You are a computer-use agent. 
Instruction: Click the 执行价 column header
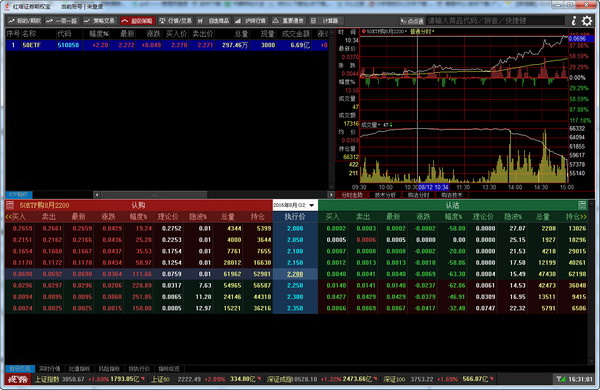[295, 217]
